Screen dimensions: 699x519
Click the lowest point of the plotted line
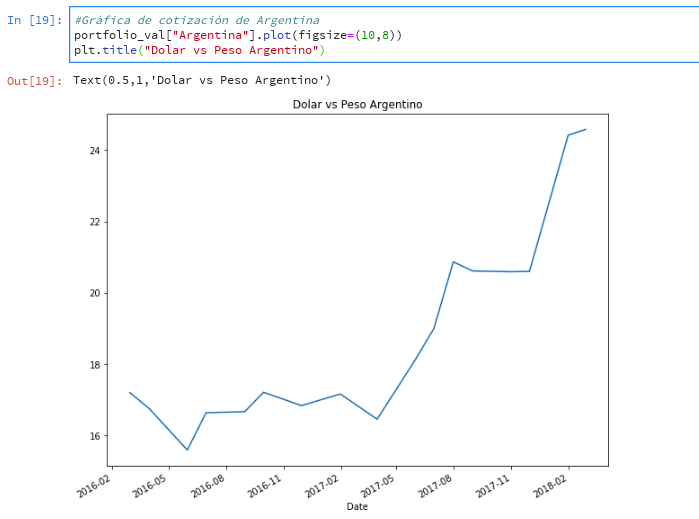click(187, 450)
